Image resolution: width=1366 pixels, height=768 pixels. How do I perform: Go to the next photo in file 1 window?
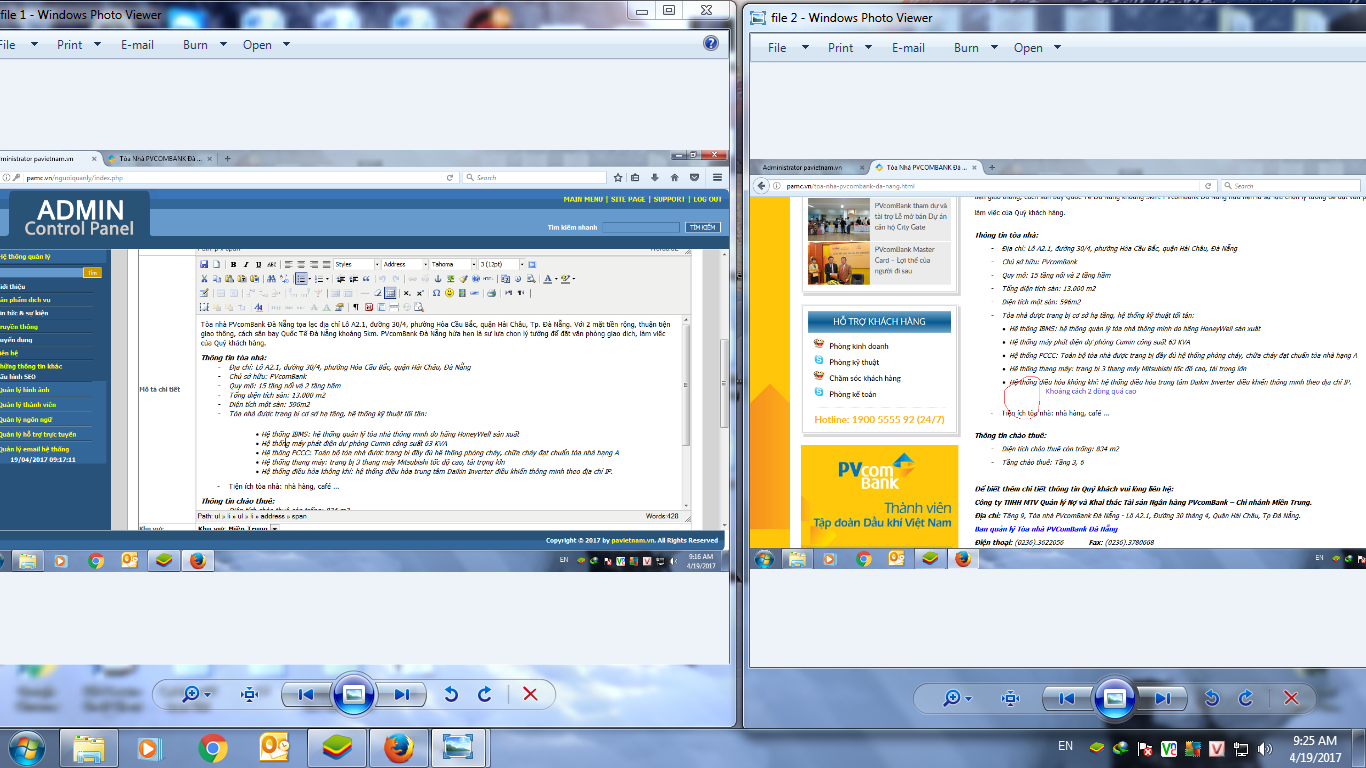(x=400, y=694)
